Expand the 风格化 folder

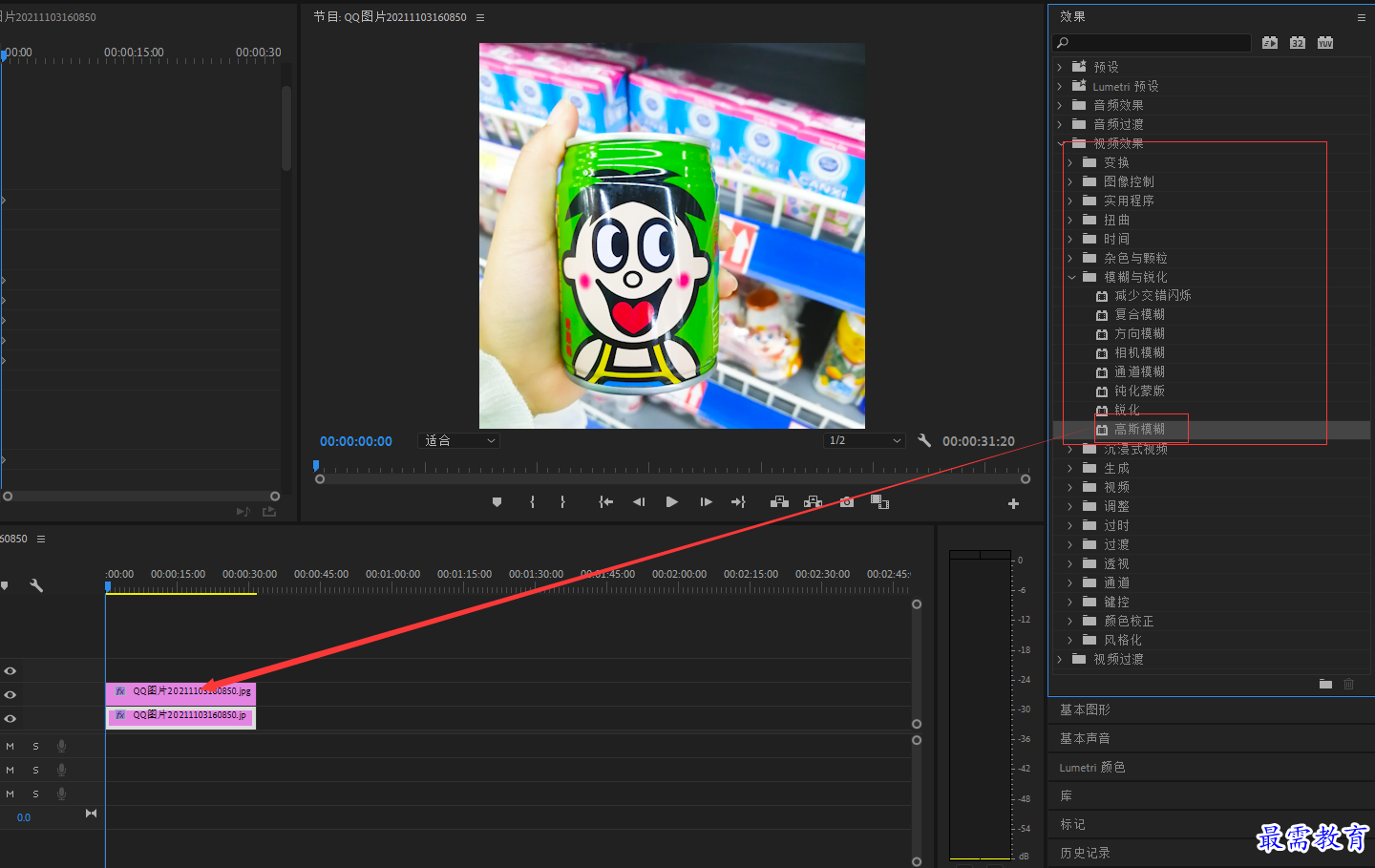pyautogui.click(x=1070, y=640)
